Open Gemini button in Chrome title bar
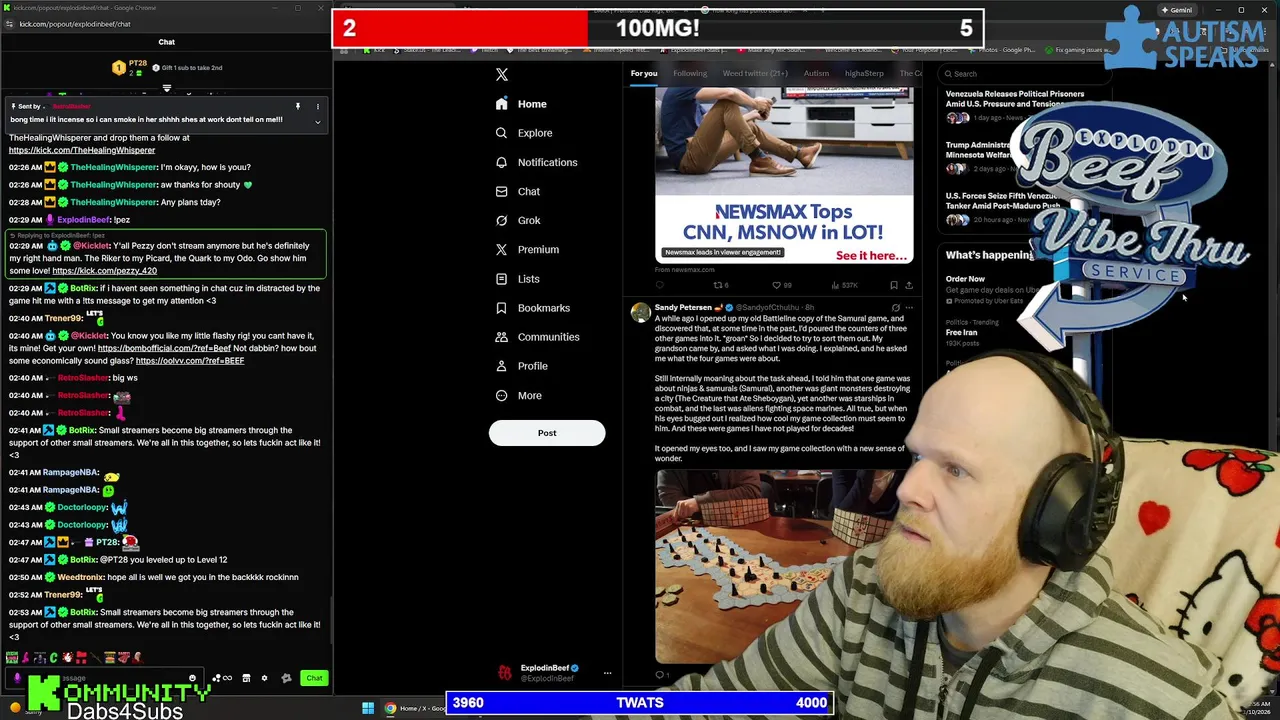 [1178, 10]
